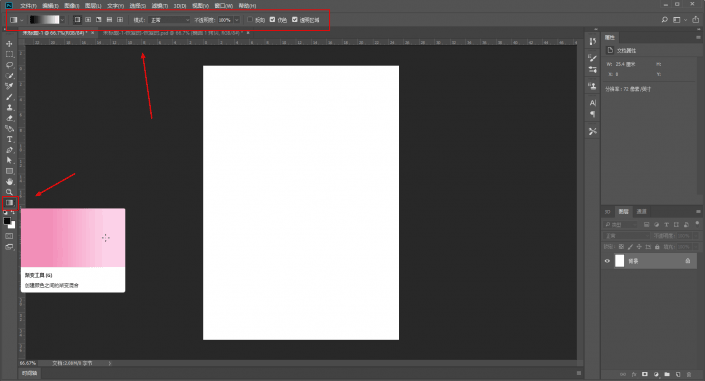
Task: Select the Gradient tool in toolbar
Action: [x=9, y=203]
